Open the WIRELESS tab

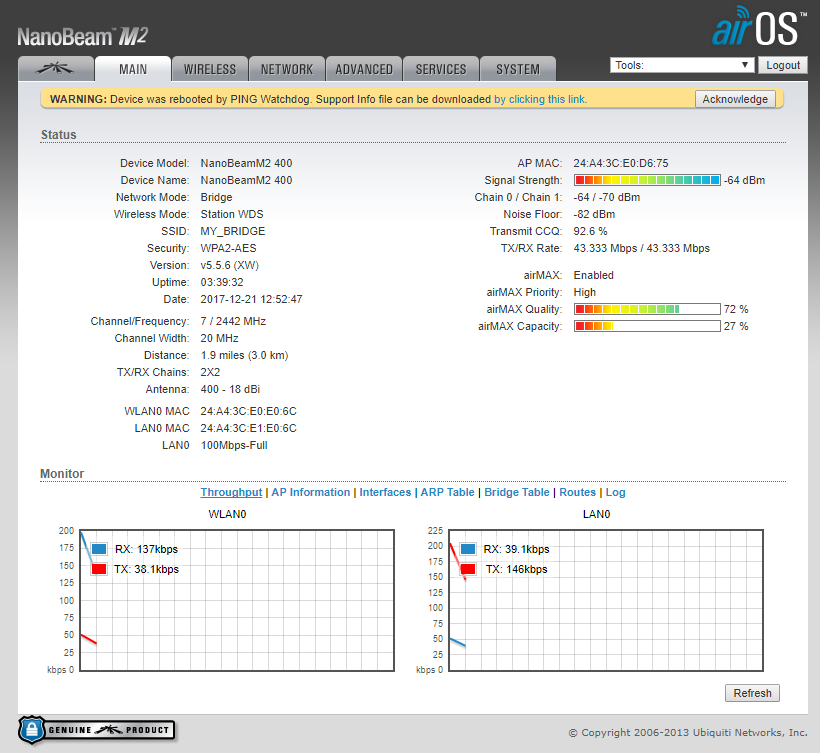pos(210,69)
